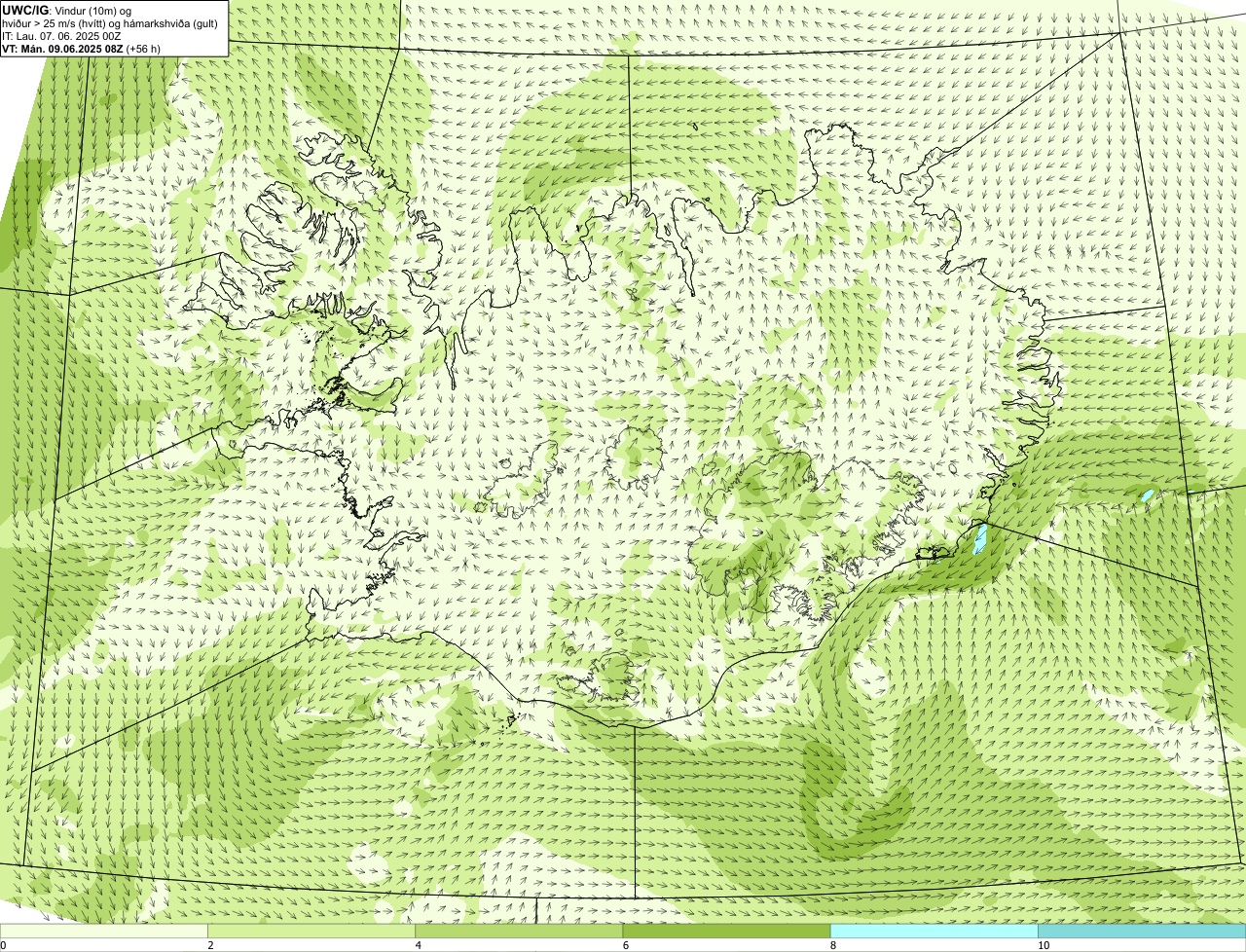
Task: Click the above 10 m/s teal colorbar segment
Action: pos(1142,931)
